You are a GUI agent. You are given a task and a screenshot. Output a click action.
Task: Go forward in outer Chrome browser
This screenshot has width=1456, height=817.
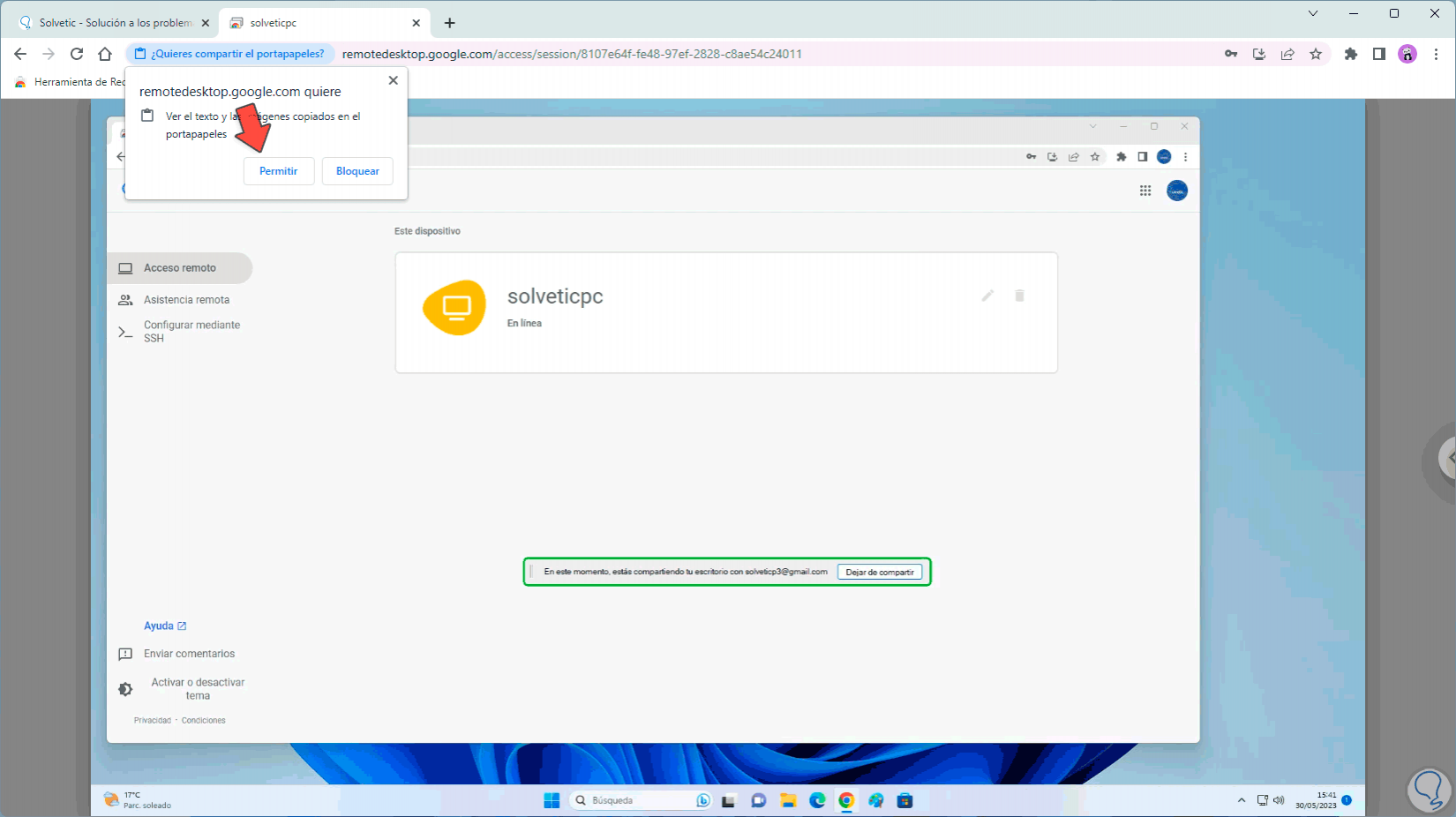click(x=49, y=54)
